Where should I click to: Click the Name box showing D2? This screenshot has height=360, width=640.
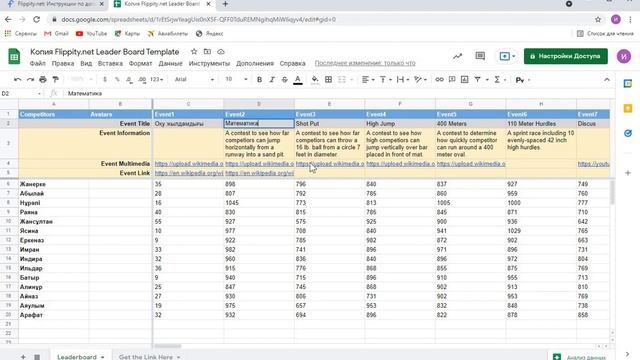click(21, 93)
